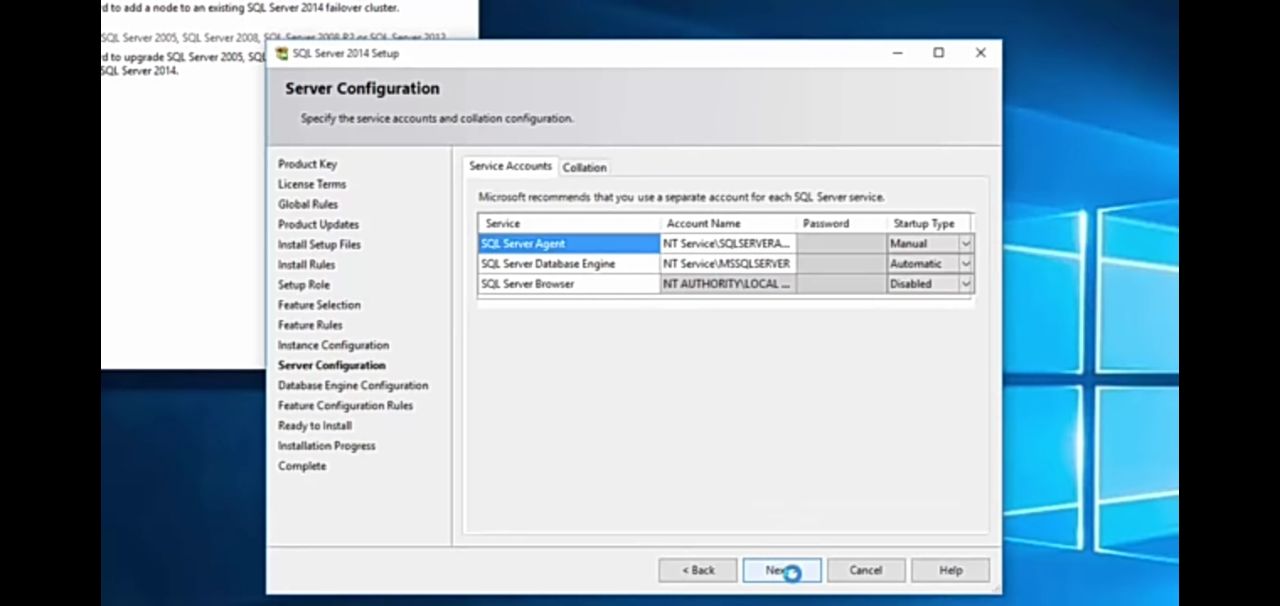This screenshot has height=606, width=1280.
Task: Click the bold Server Configuration step
Action: click(x=331, y=365)
